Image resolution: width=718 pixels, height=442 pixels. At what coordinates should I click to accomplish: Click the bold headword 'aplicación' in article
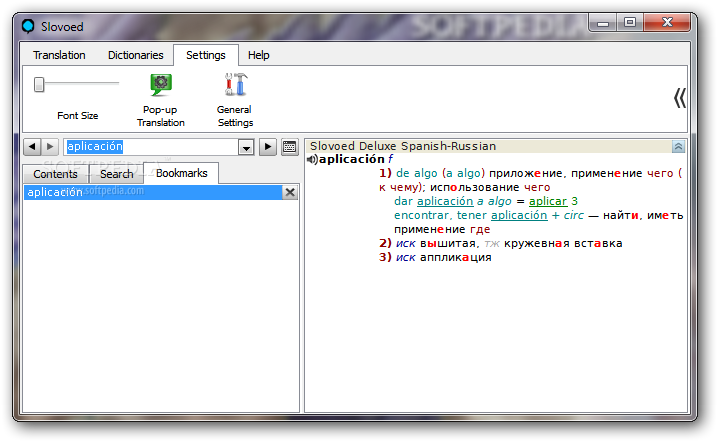coord(352,159)
